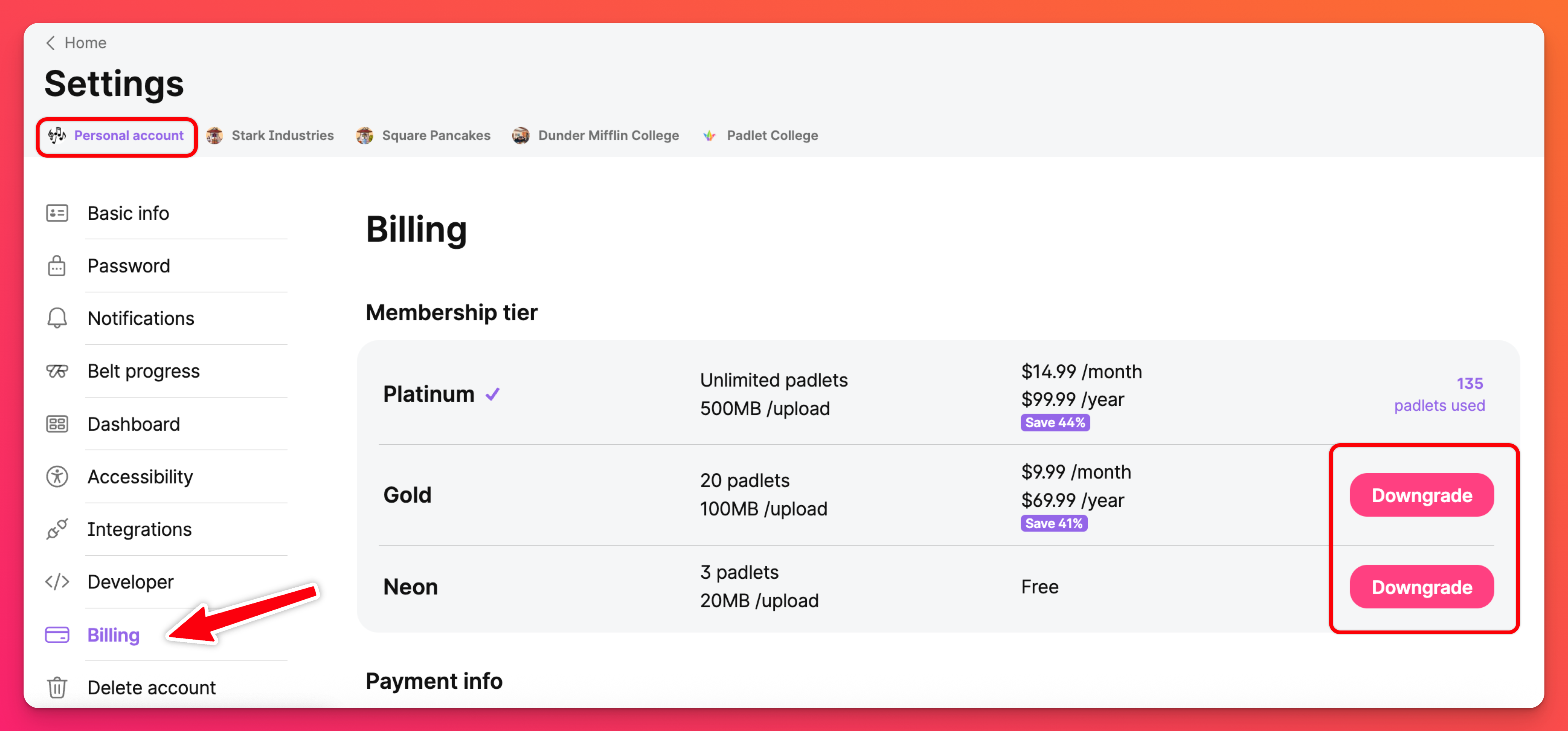Click the Delete account trash icon
This screenshot has height=731, width=1568.
[57, 687]
